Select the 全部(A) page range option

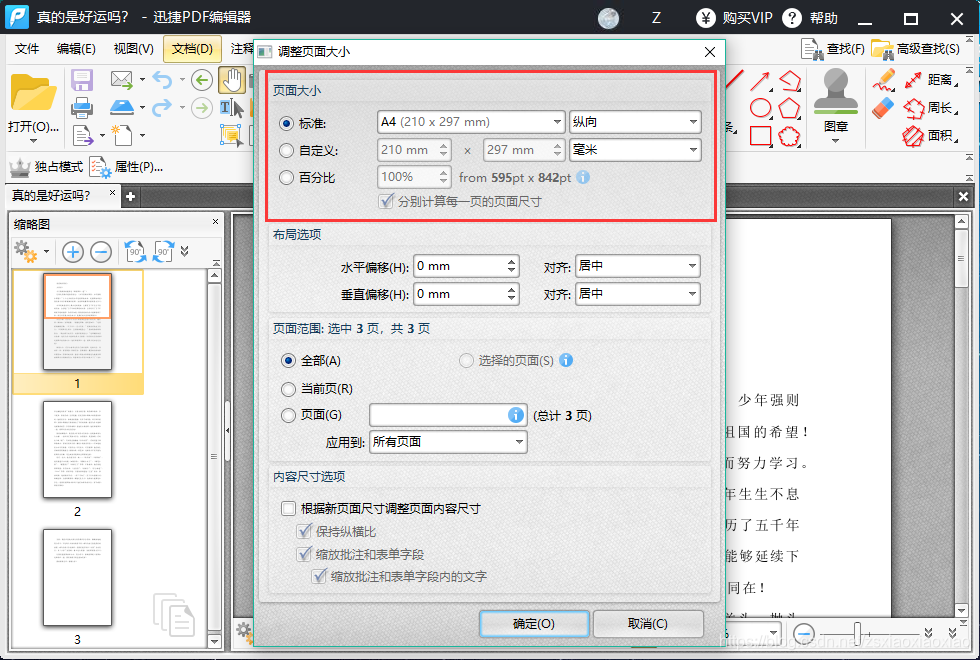click(x=288, y=361)
